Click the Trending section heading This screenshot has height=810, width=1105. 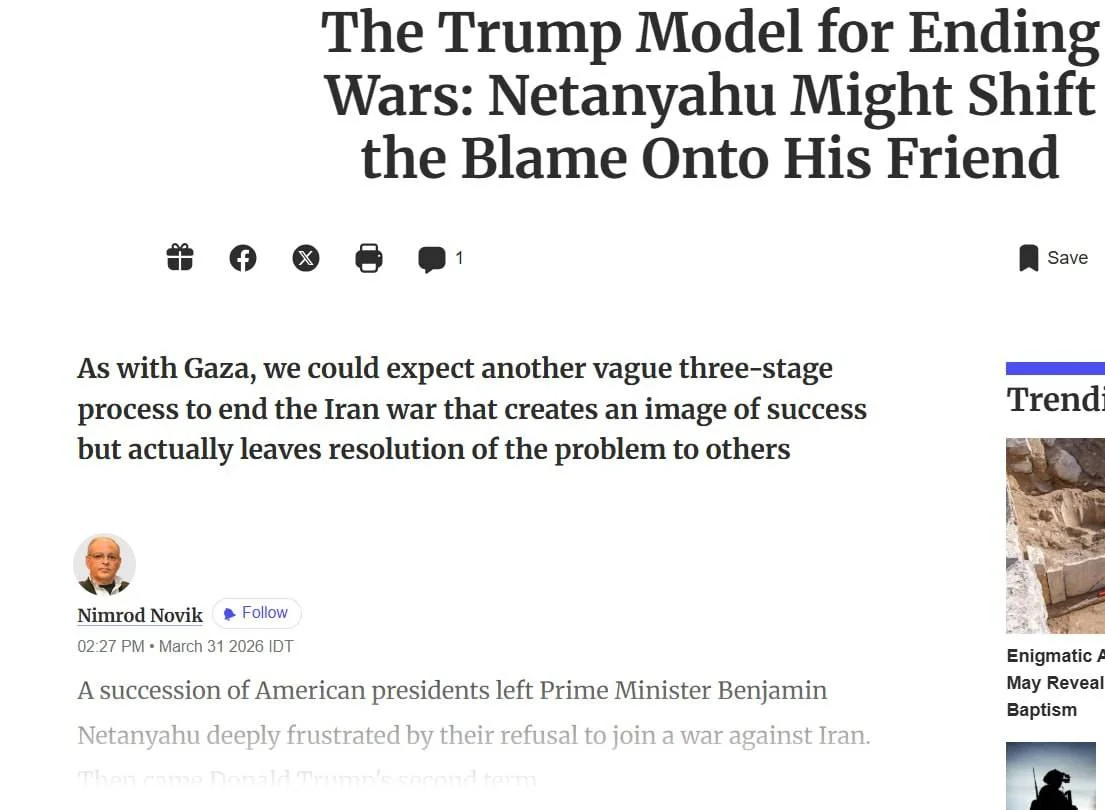[x=1055, y=400]
